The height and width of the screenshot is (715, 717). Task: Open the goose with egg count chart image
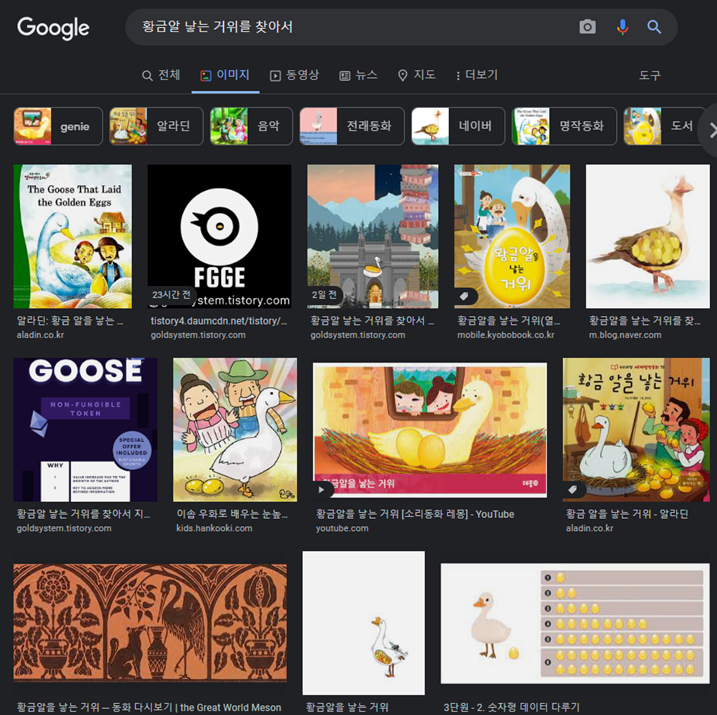click(575, 624)
